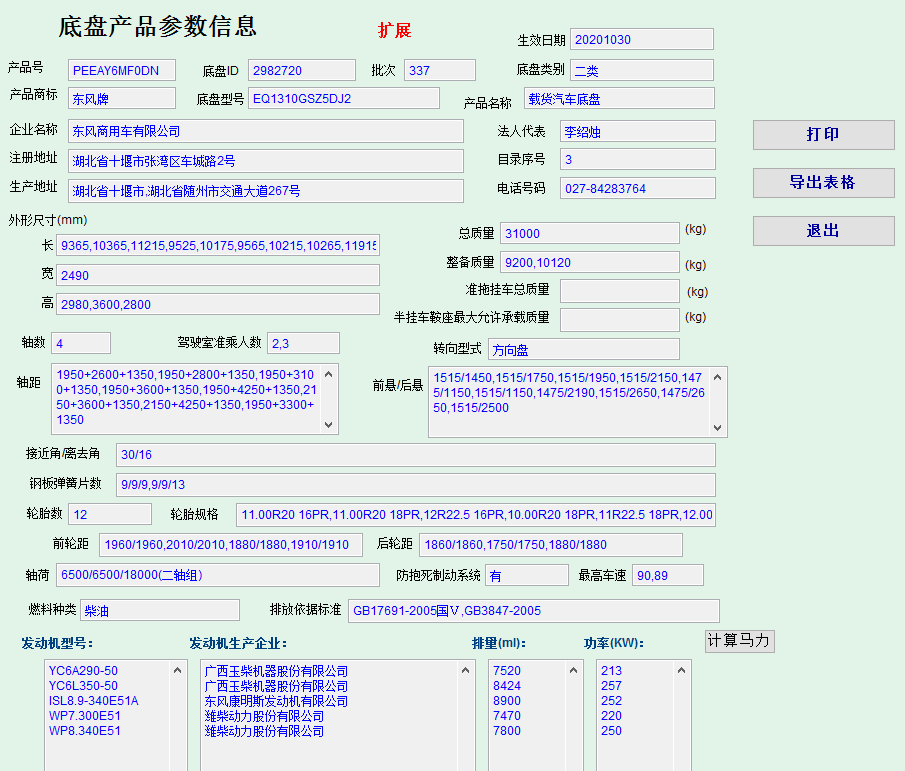Viewport: 905px width, 771px height.
Task: Click the 企业名称 field
Action: 265,131
